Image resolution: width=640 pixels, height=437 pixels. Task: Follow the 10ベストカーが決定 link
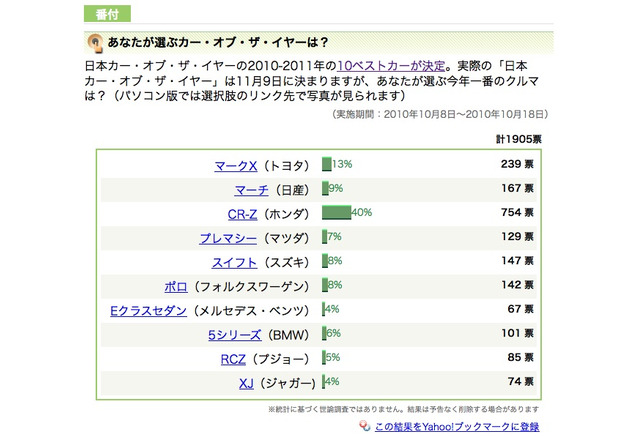click(x=391, y=66)
